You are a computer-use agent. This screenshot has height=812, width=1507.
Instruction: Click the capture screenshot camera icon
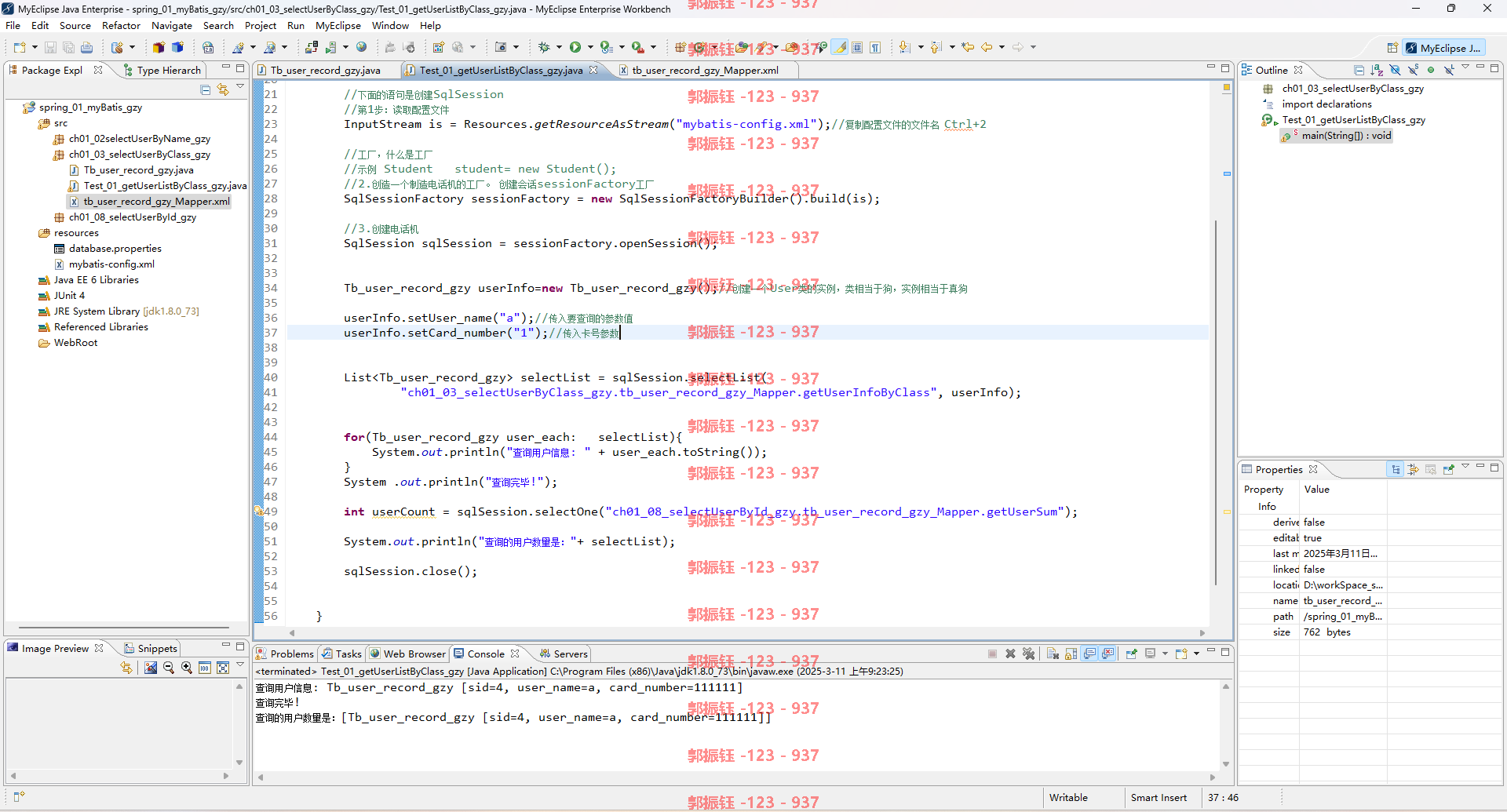(501, 47)
